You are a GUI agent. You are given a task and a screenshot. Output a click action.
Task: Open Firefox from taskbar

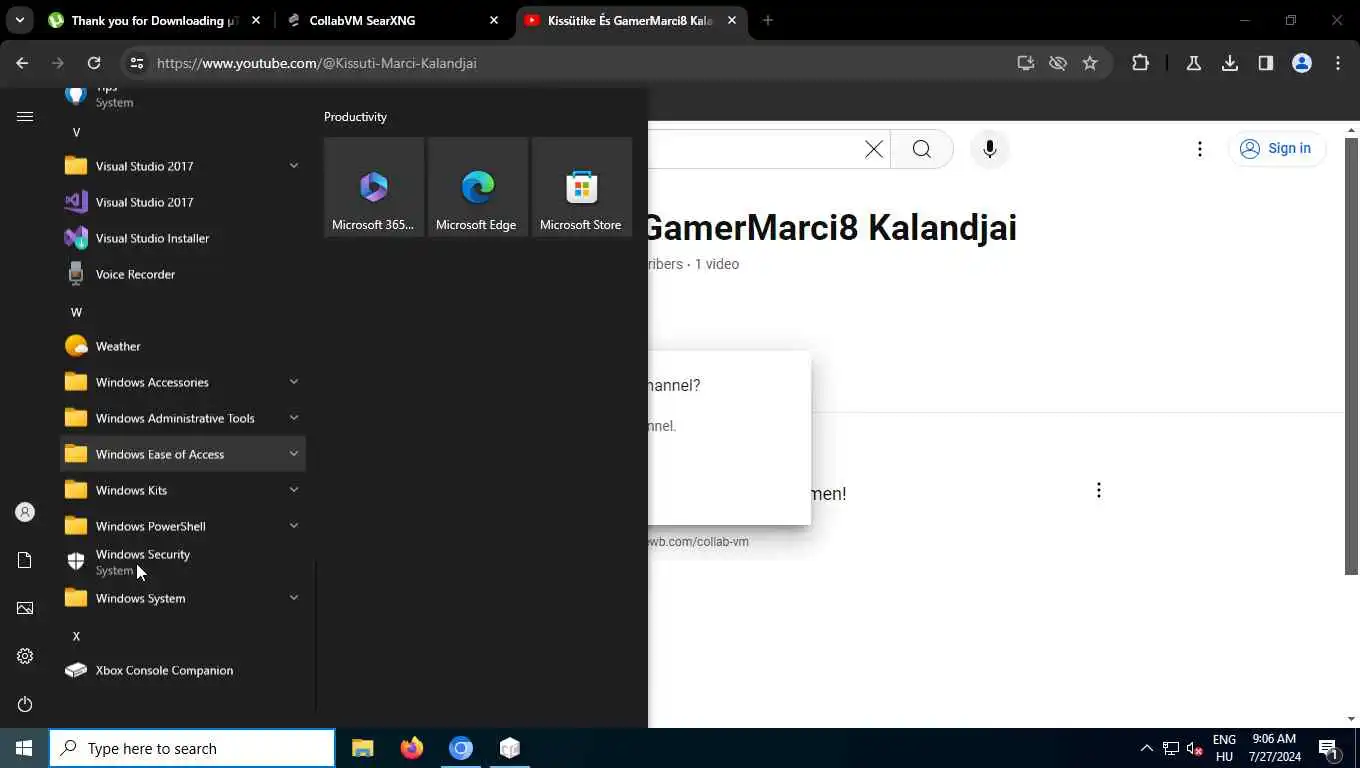(412, 748)
